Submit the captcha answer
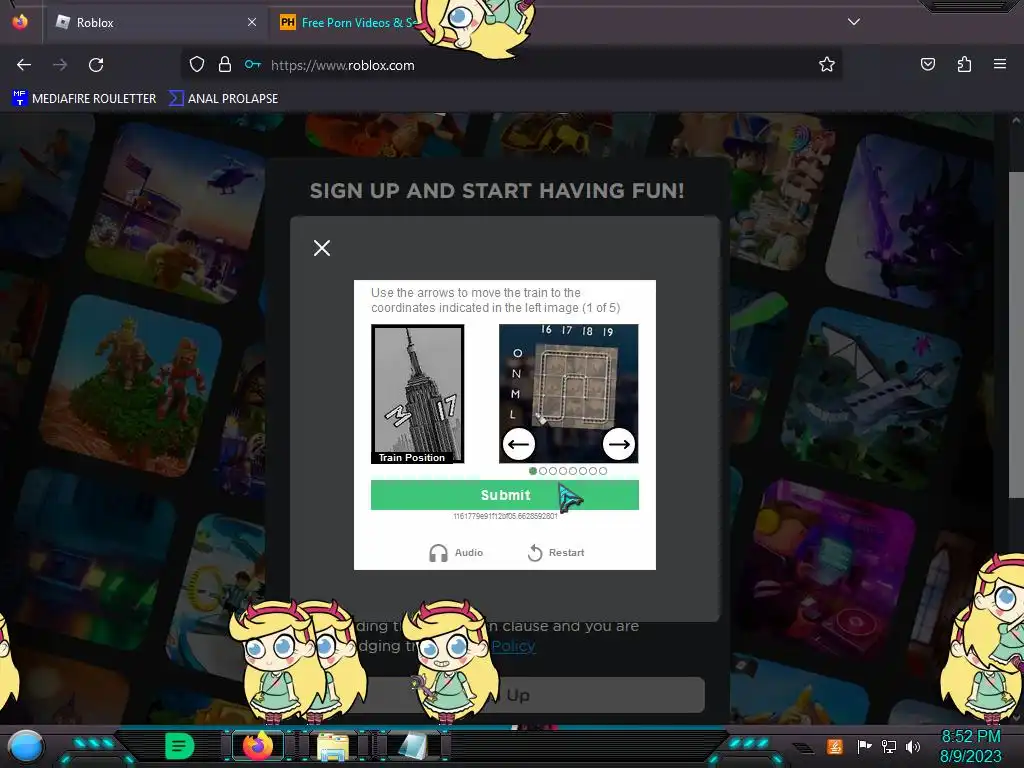Viewport: 1024px width, 768px height. click(x=505, y=495)
